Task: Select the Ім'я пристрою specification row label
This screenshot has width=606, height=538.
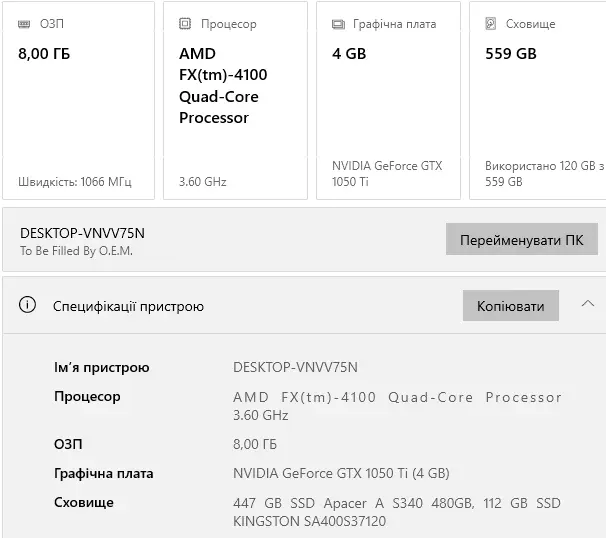Action: tap(102, 368)
